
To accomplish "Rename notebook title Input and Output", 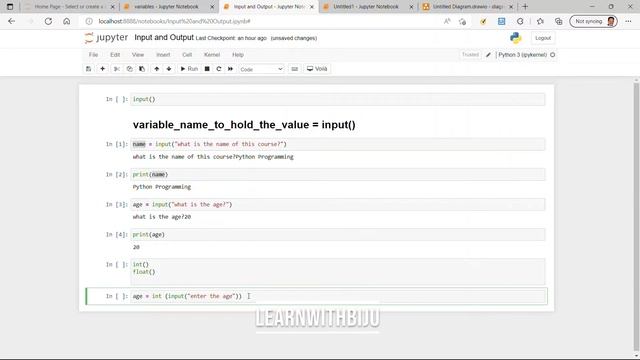I will click(164, 38).
